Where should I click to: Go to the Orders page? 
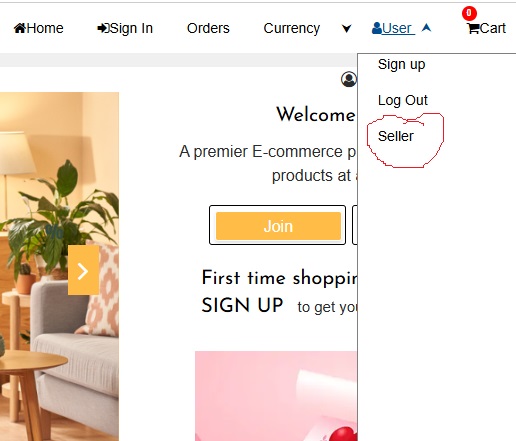pos(208,28)
